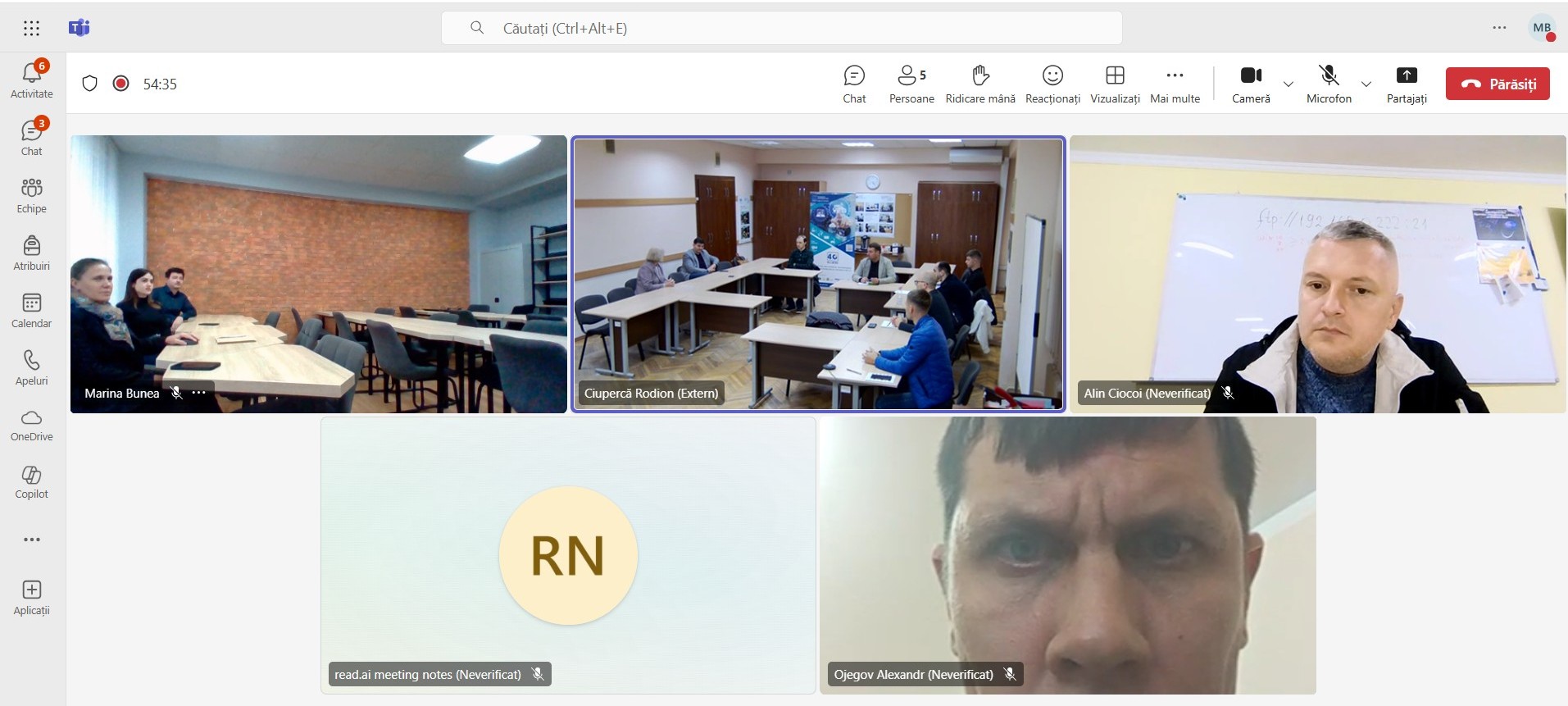The height and width of the screenshot is (706, 1568).
Task: Show the Persoane participants list
Action: 911,84
